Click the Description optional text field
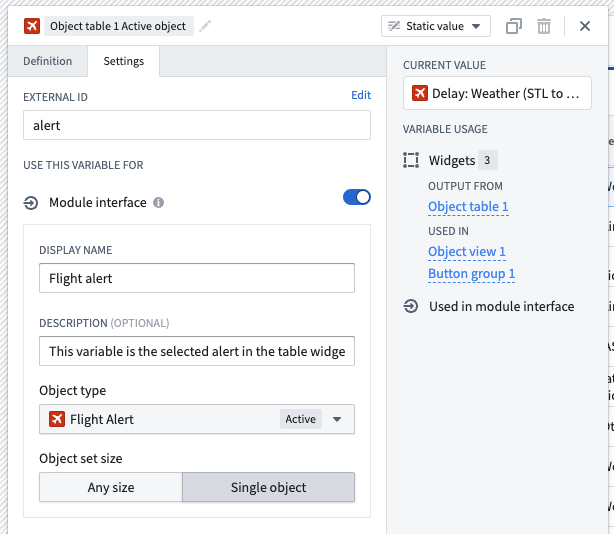 [x=197, y=351]
